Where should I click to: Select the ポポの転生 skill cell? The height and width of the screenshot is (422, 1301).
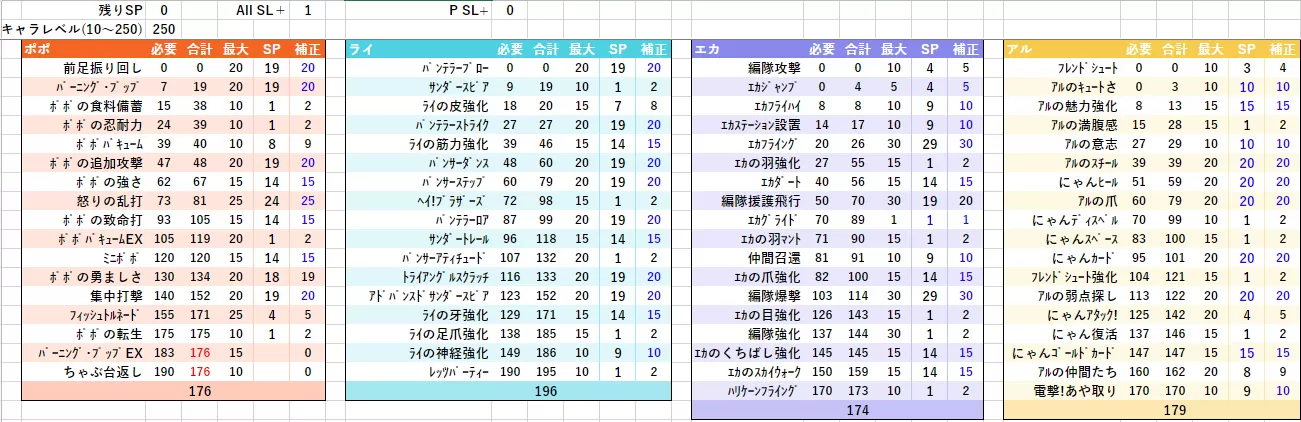[x=84, y=333]
